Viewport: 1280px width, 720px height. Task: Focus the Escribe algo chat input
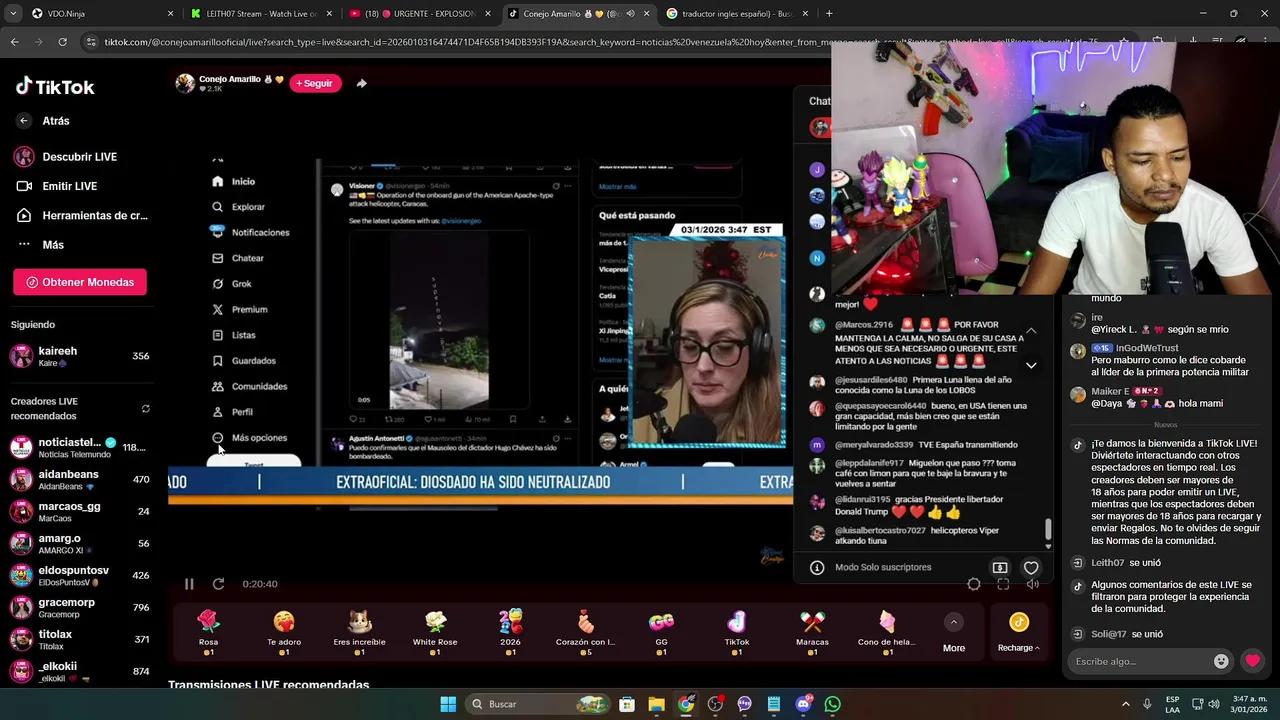coord(1140,661)
